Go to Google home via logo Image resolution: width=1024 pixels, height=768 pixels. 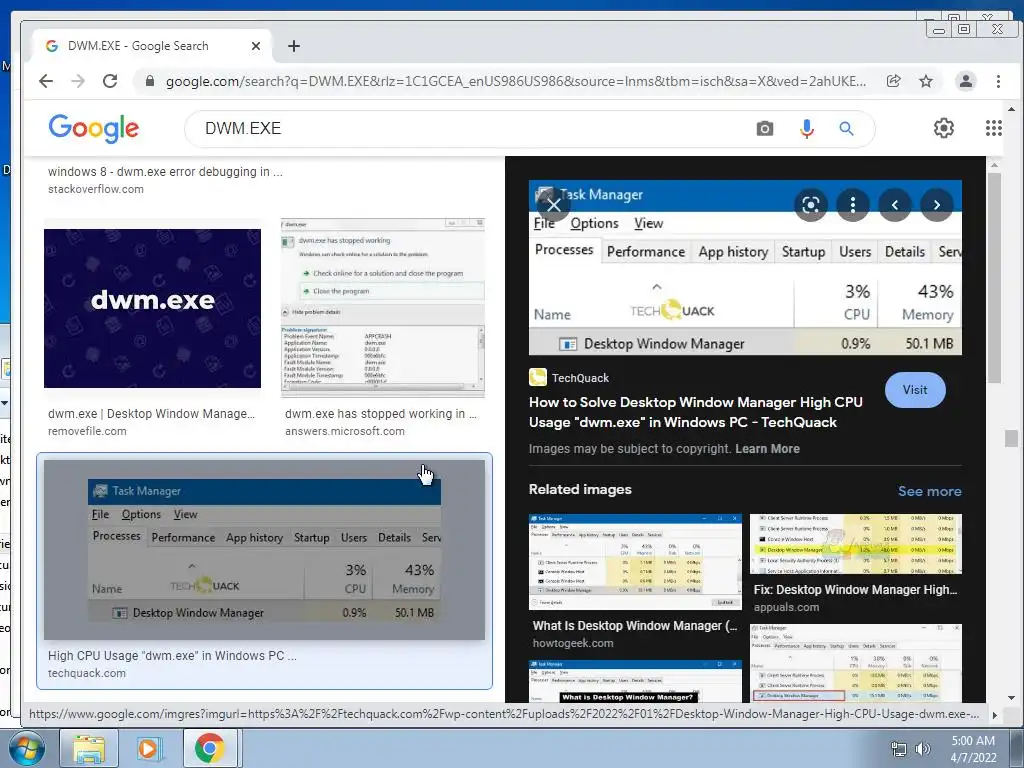pos(93,128)
